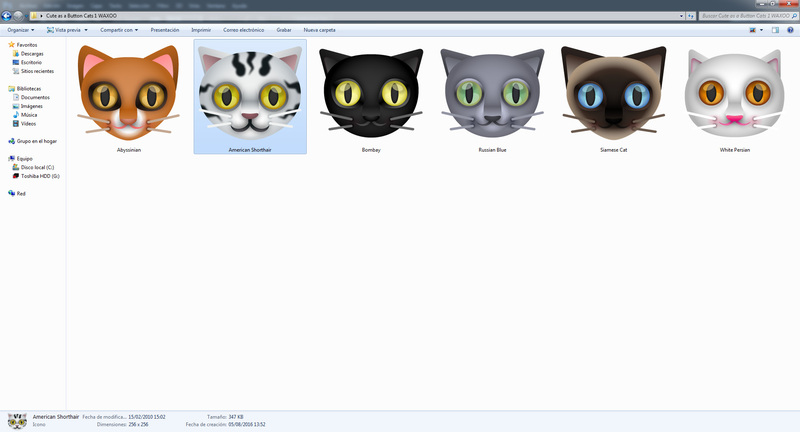The width and height of the screenshot is (800, 432).
Task: Select the Siamese Cat icon file
Action: (613, 93)
